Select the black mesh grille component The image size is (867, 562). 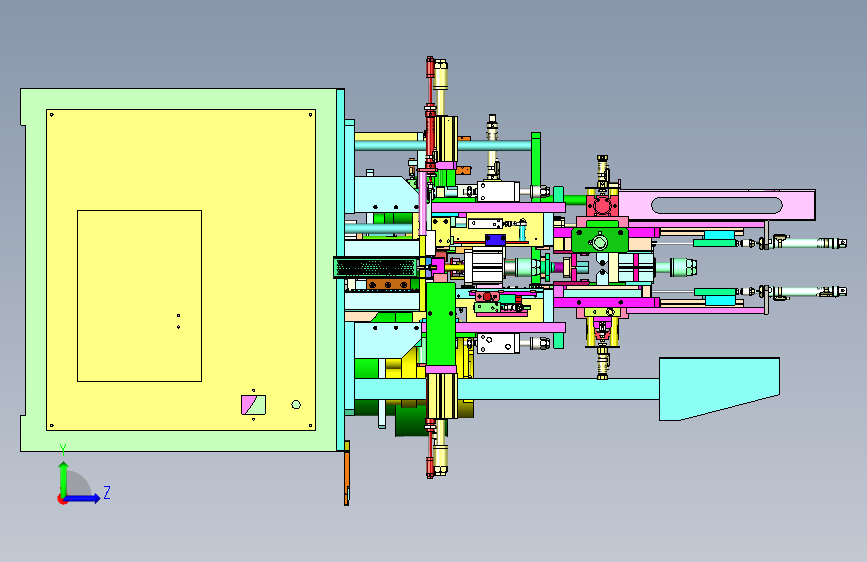click(x=376, y=268)
